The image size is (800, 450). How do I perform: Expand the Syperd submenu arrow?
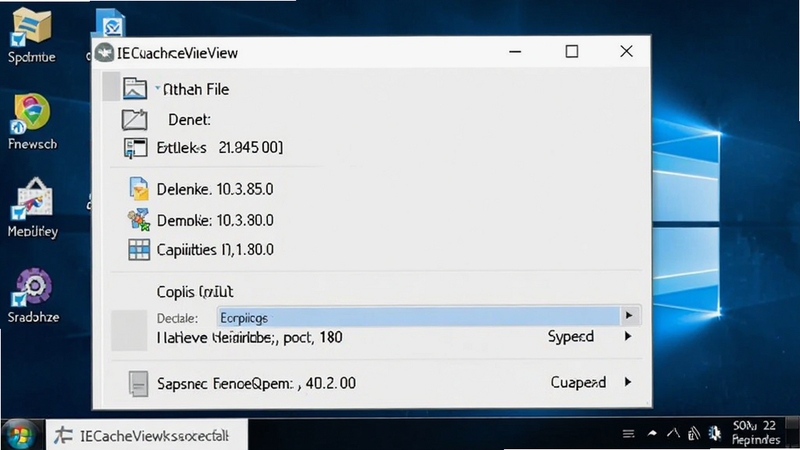coord(628,336)
